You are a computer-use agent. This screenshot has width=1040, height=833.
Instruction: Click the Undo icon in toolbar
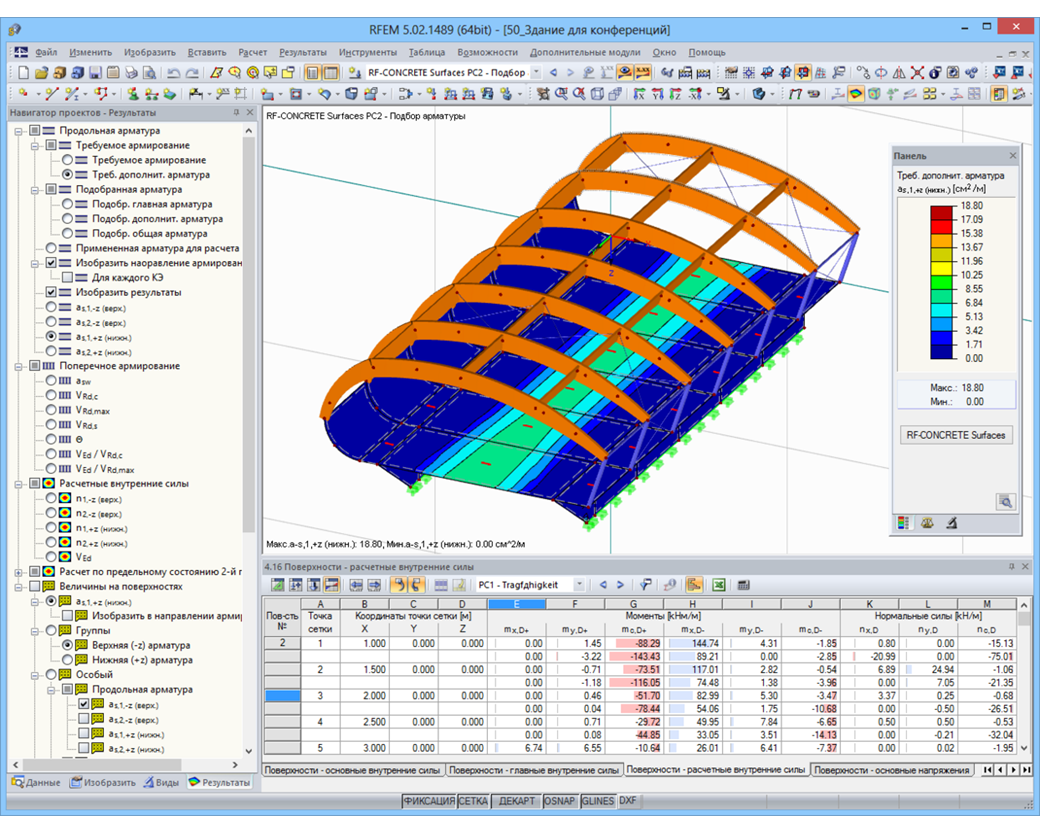click(x=174, y=72)
